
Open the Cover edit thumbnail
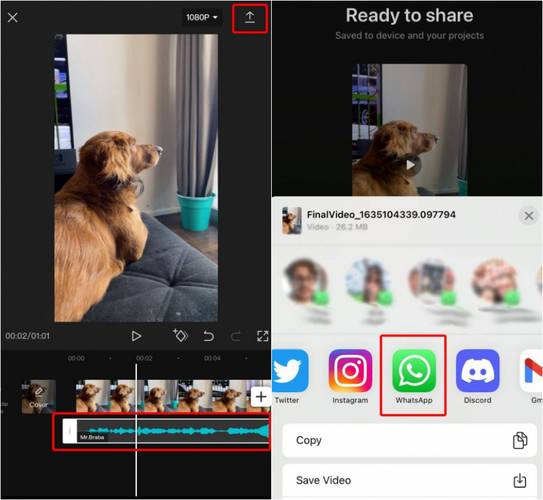point(38,397)
